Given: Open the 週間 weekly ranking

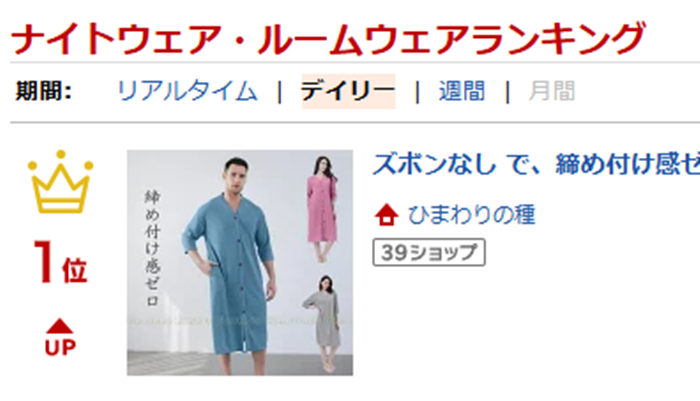Looking at the screenshot, I should click(462, 91).
